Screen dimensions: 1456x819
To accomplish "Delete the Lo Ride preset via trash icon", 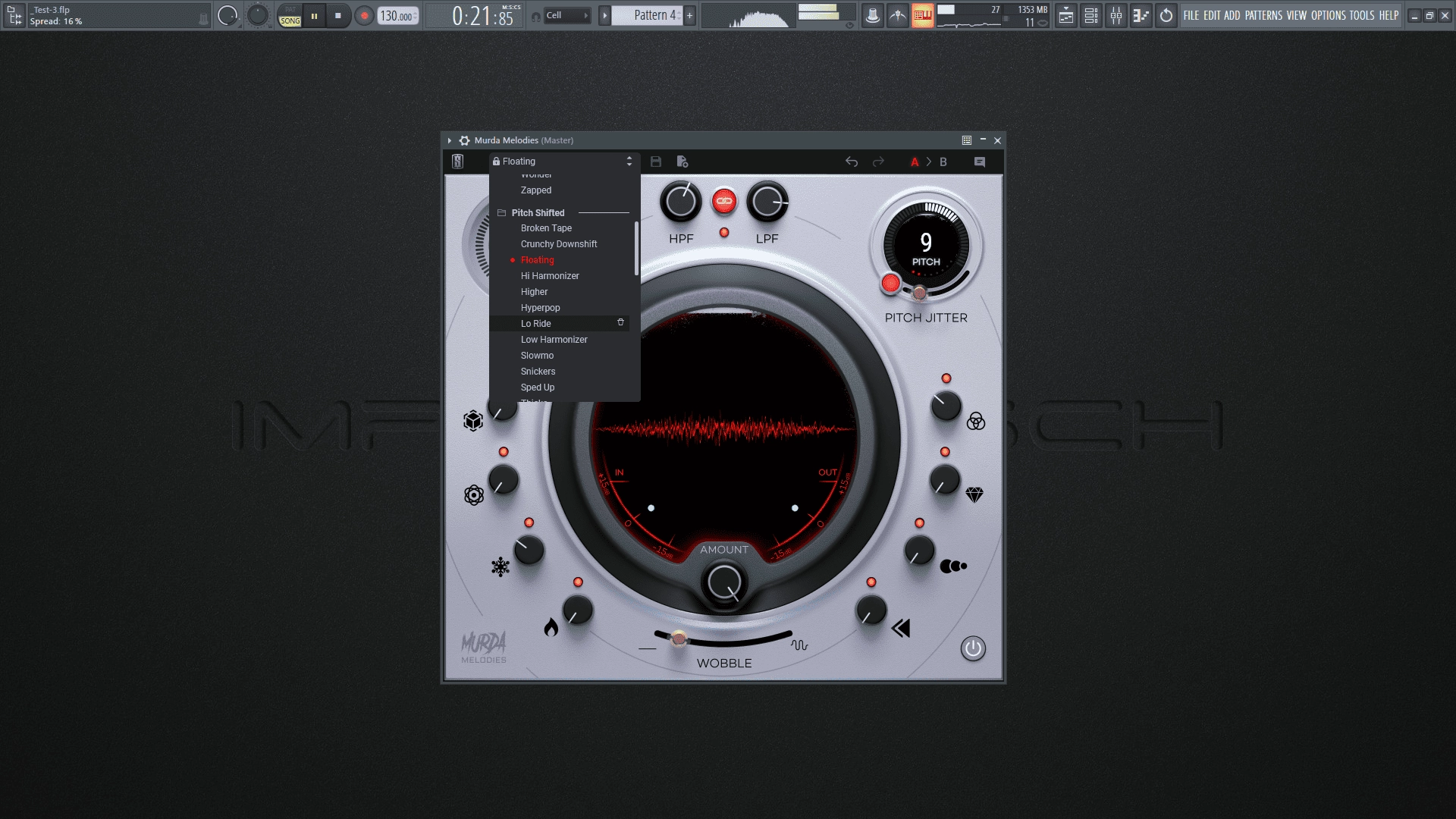I will point(620,322).
